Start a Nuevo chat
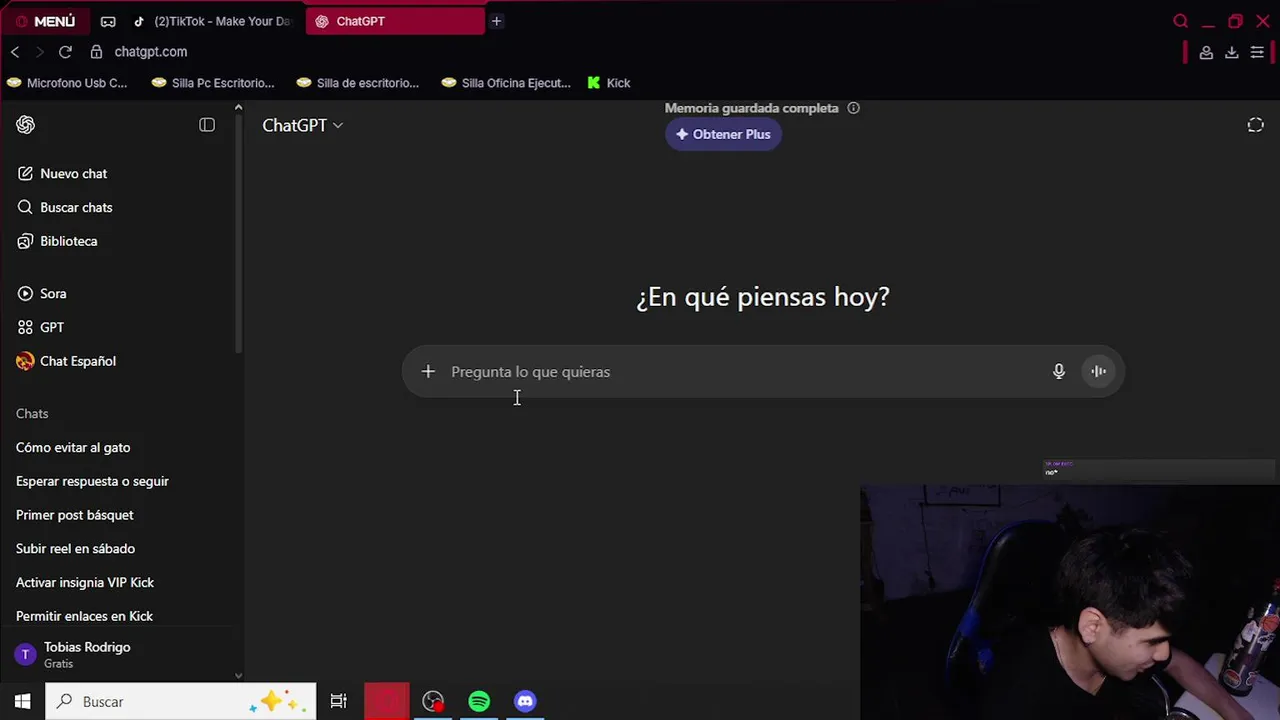 [62, 174]
